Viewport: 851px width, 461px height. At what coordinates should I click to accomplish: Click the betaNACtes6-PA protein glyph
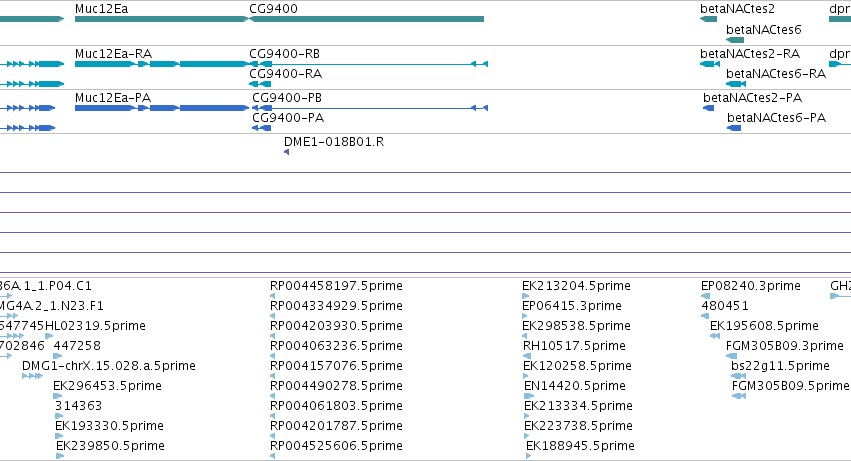734,128
